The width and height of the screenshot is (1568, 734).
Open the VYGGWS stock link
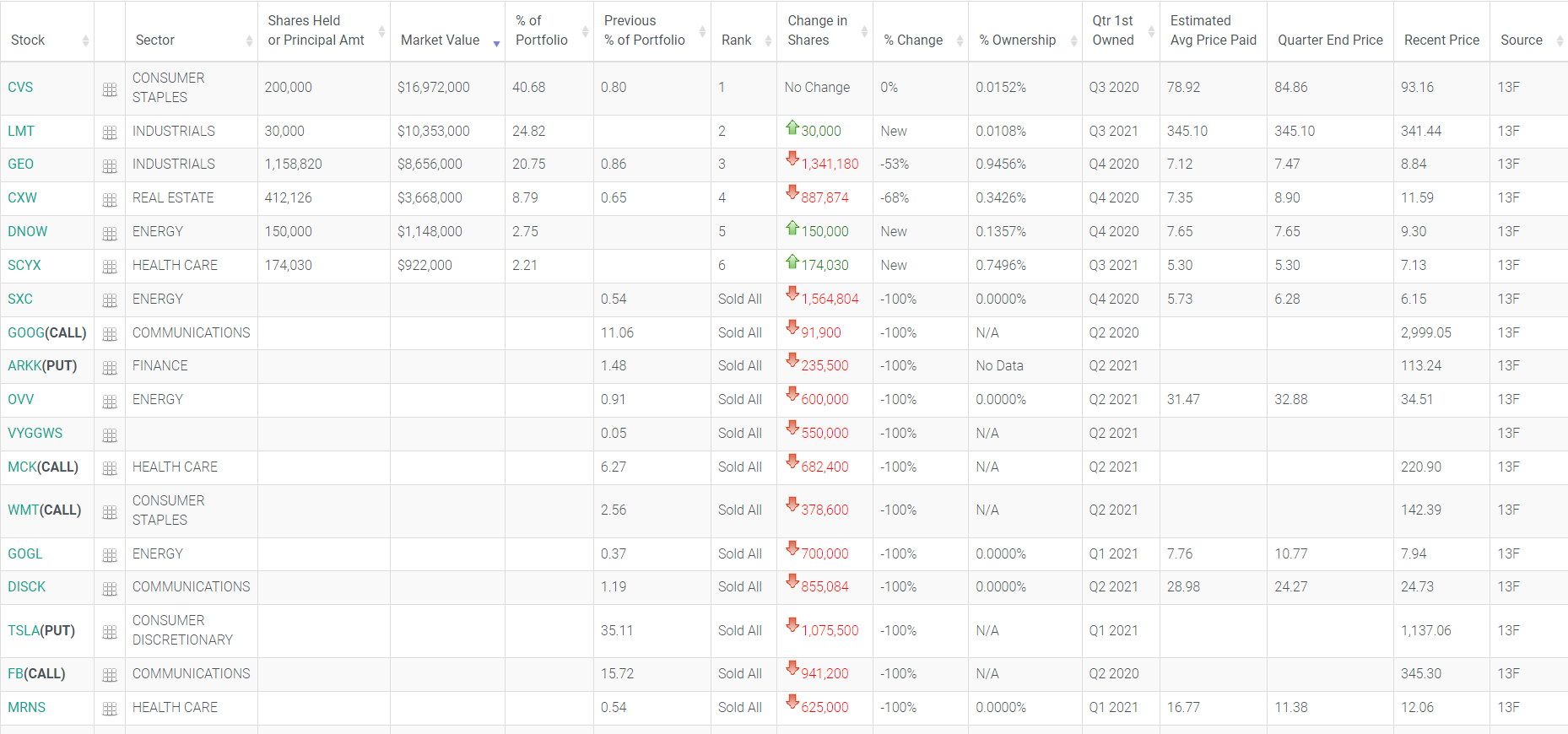35,434
